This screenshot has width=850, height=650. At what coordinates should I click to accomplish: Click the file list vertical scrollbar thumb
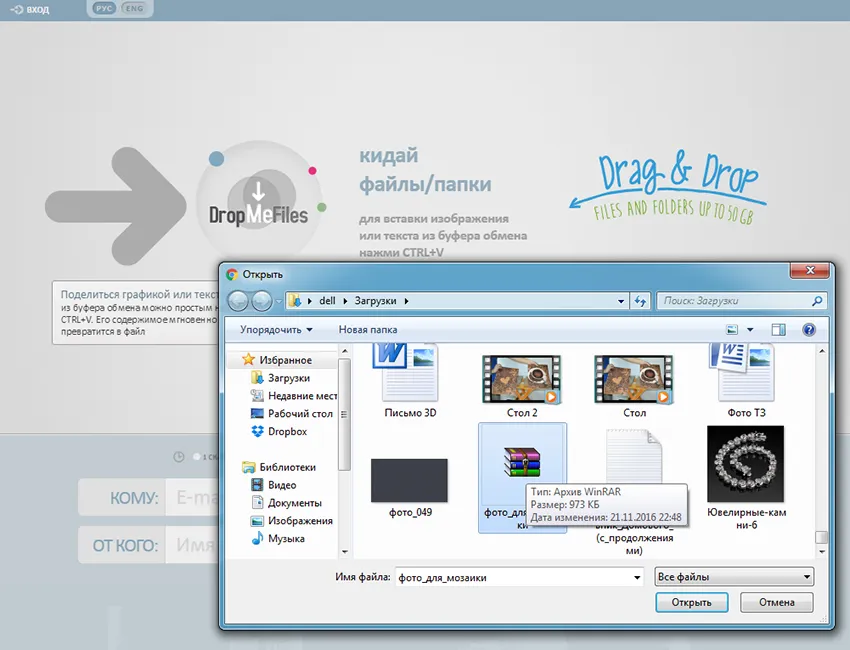(822, 537)
